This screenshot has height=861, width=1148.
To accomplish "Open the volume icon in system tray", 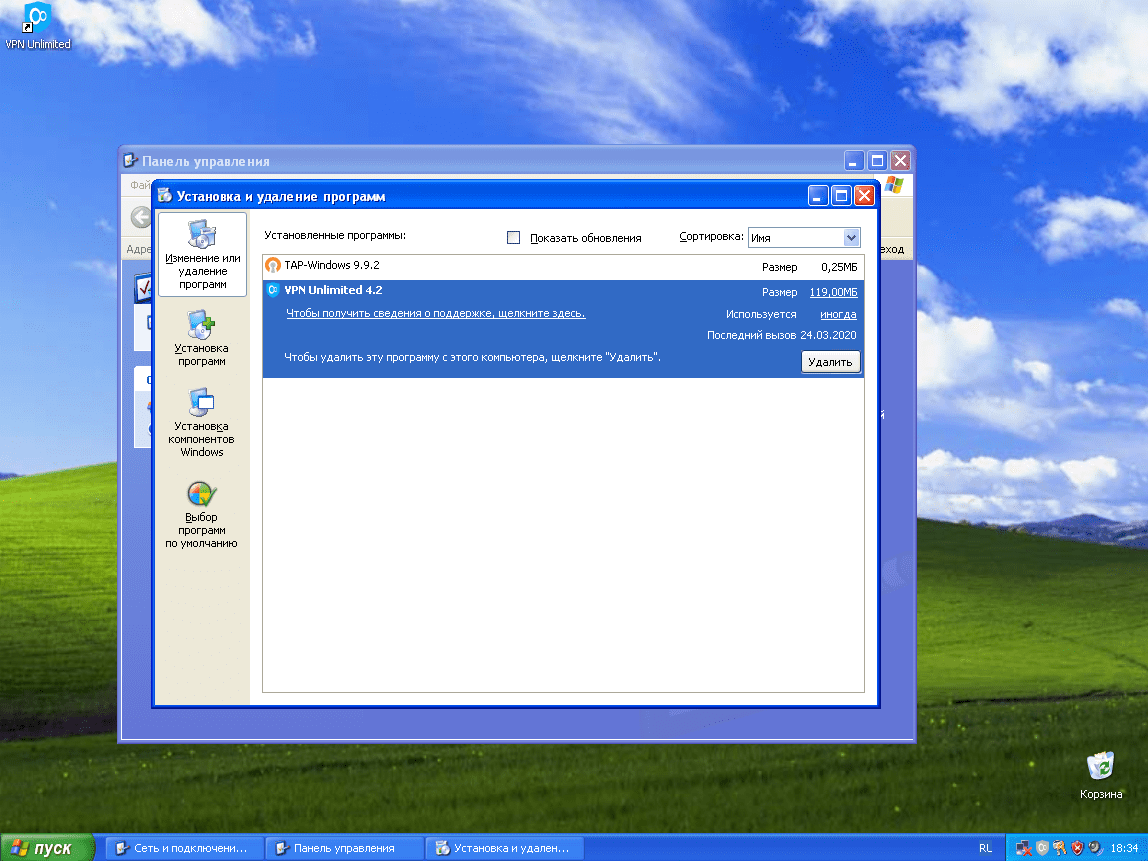I will tap(1094, 847).
